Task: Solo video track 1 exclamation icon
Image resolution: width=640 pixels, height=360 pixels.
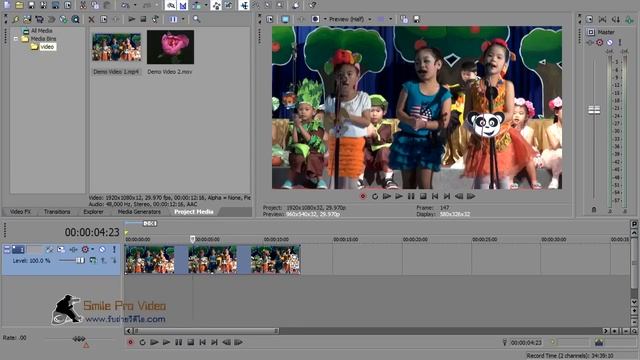Action: (114, 249)
